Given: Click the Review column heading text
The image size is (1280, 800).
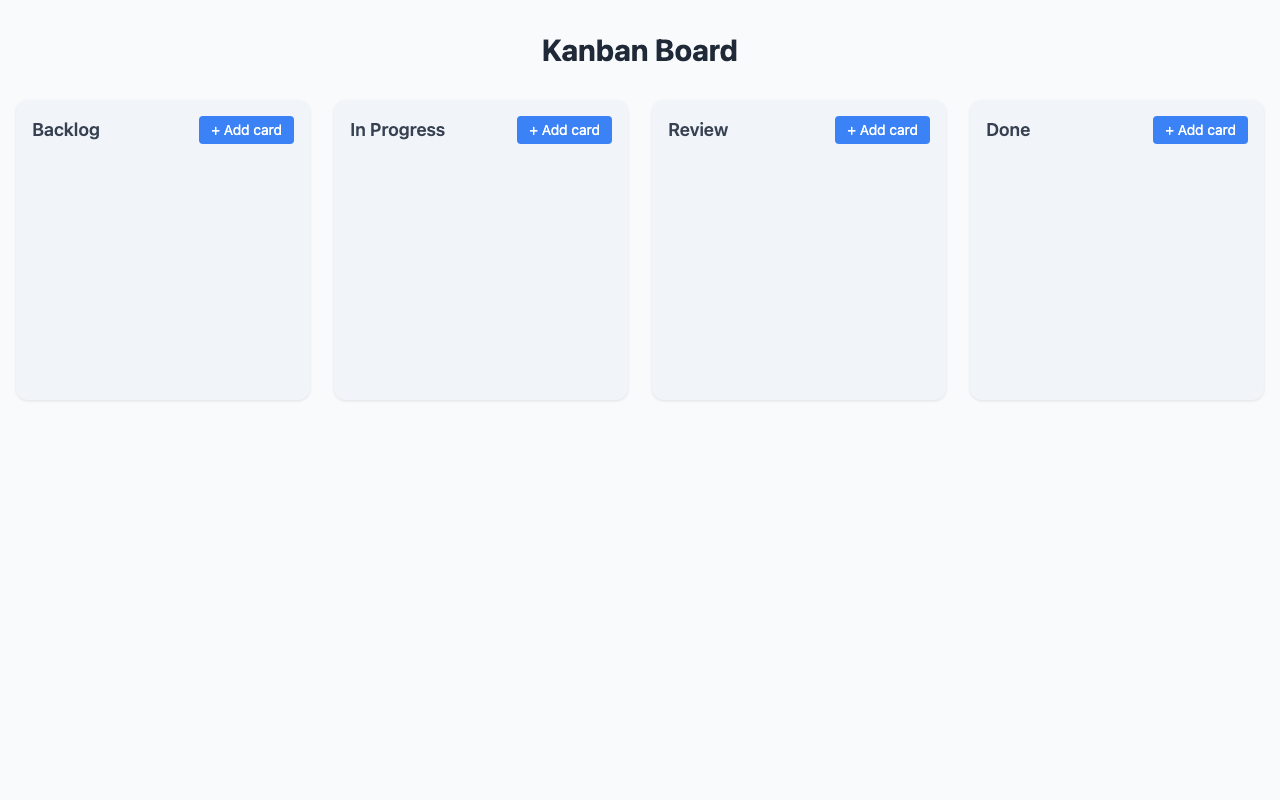Looking at the screenshot, I should [698, 130].
